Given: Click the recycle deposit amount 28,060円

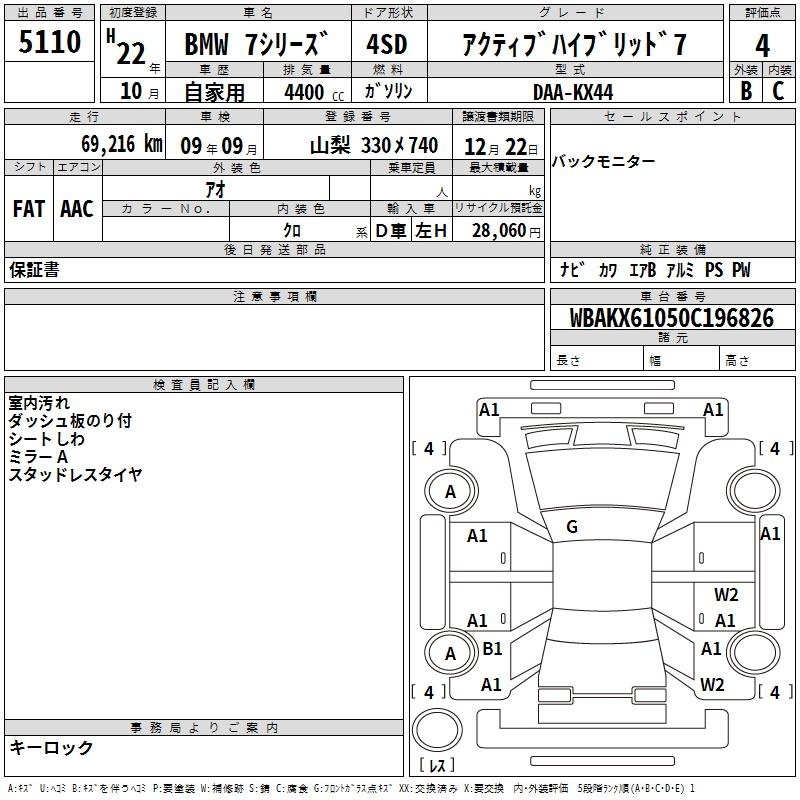Looking at the screenshot, I should click(x=498, y=231).
